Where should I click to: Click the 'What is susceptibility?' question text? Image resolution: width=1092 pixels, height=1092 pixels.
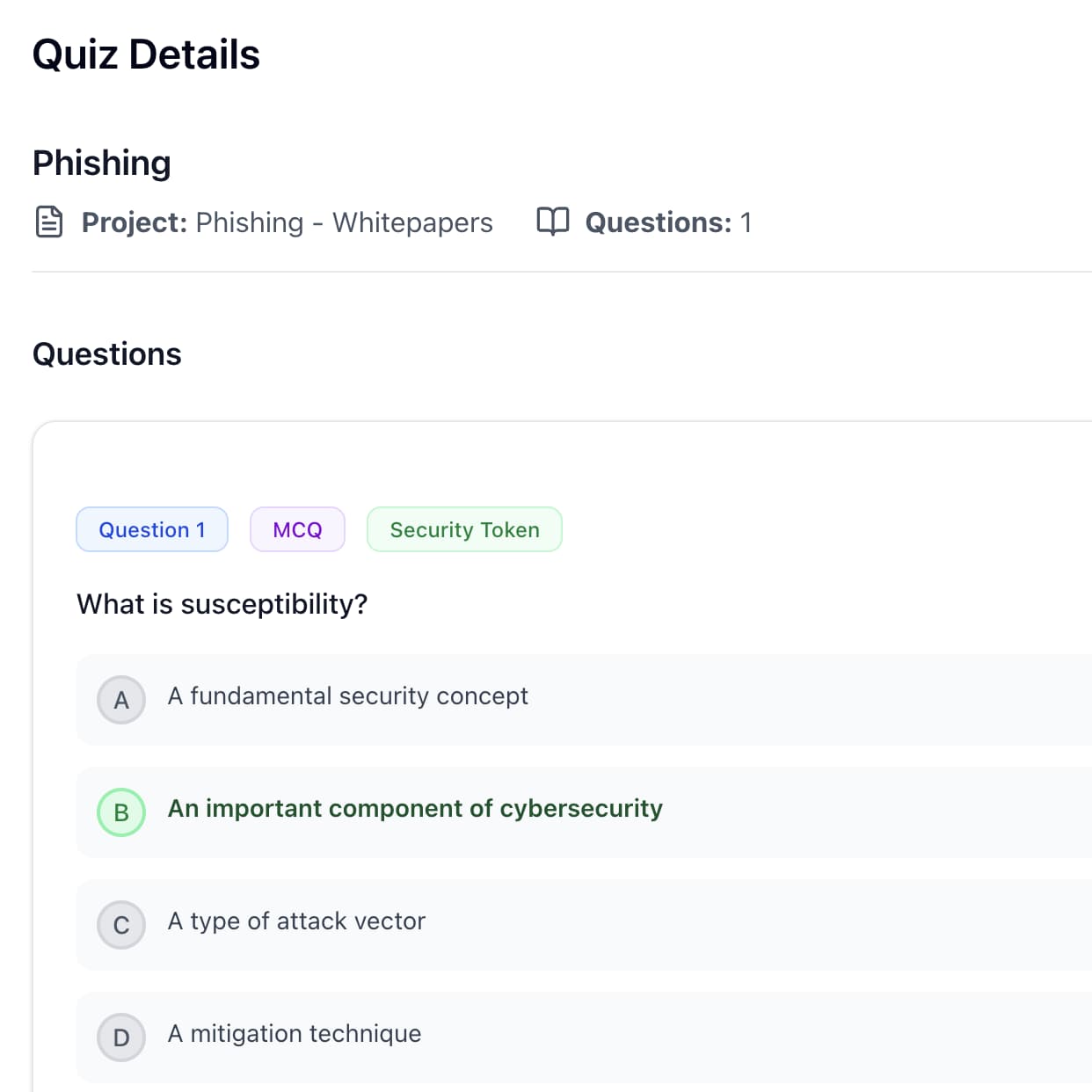222,604
